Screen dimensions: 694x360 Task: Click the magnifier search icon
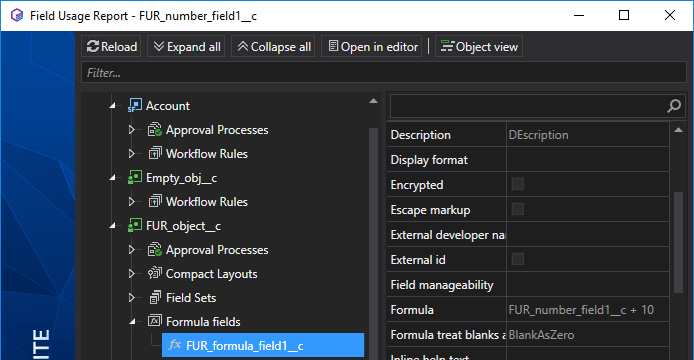(x=674, y=106)
